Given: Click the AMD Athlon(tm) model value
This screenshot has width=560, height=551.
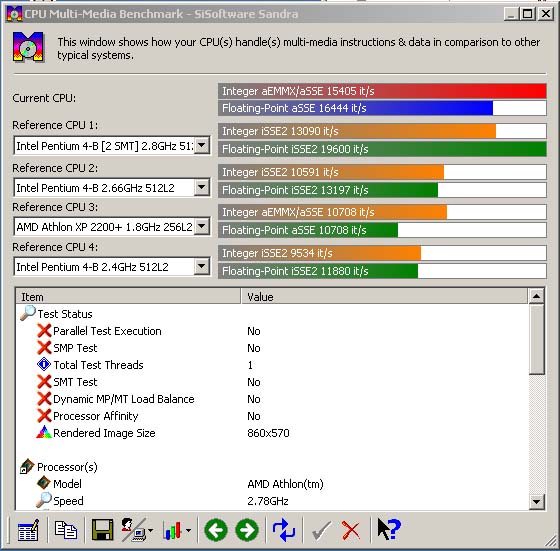Looking at the screenshot, I should [x=285, y=484].
